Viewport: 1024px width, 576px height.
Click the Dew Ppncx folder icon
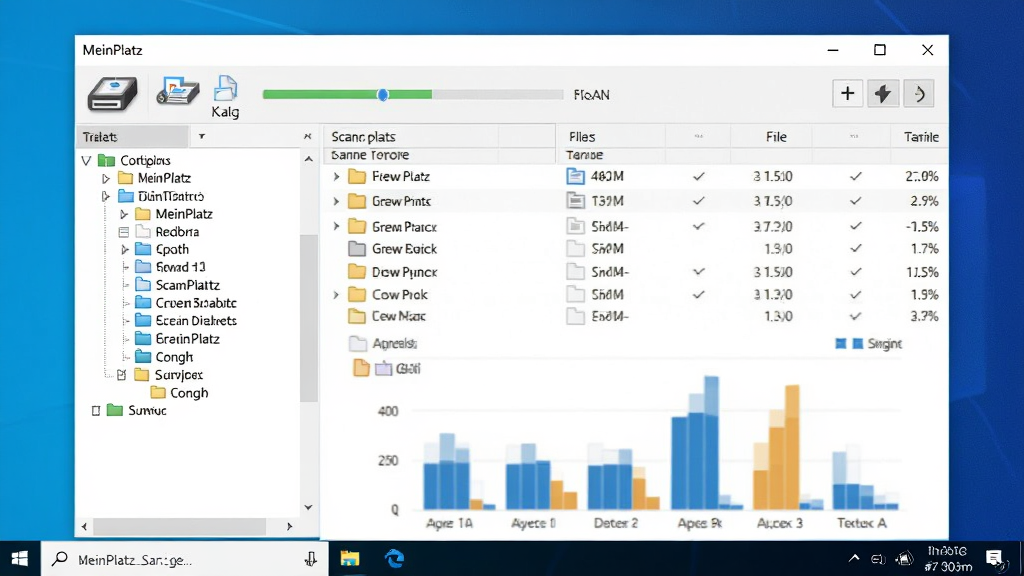(357, 272)
